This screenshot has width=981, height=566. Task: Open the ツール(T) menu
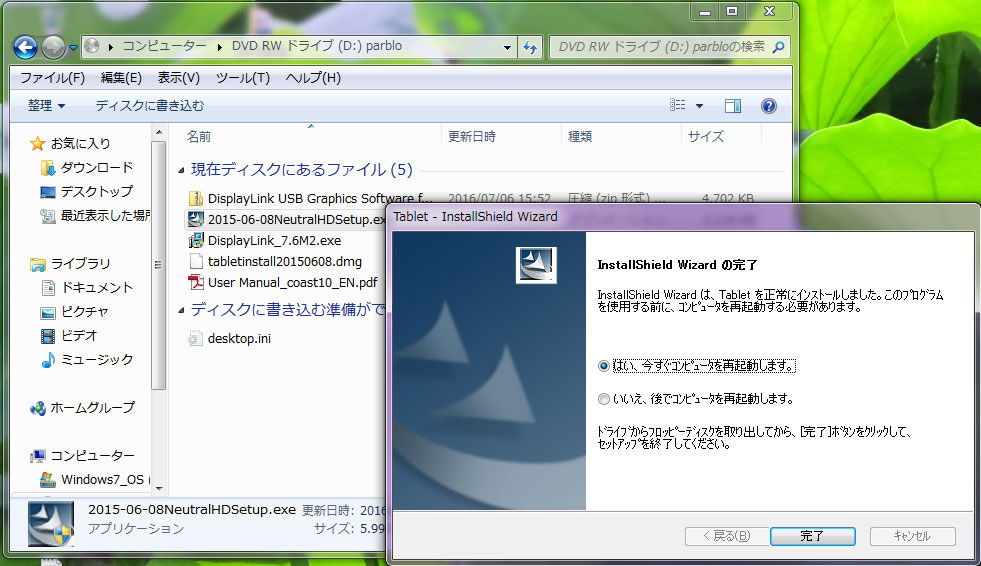coord(242,78)
